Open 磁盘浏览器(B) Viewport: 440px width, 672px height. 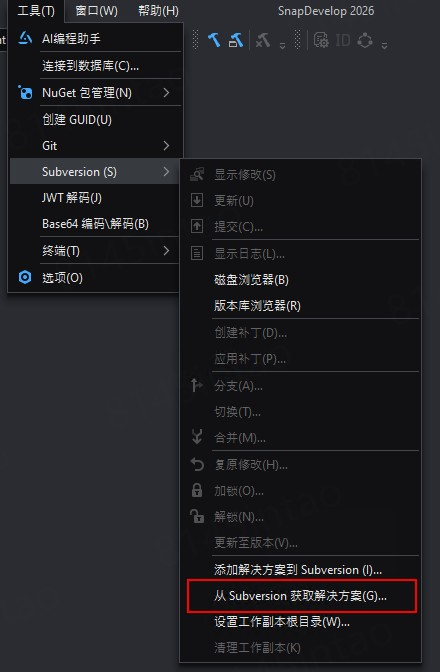[x=300, y=279]
